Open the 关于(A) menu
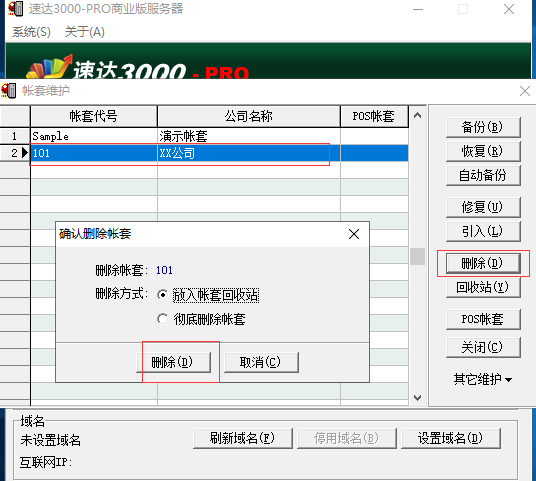Screen dimensions: 536x481 coord(84,32)
